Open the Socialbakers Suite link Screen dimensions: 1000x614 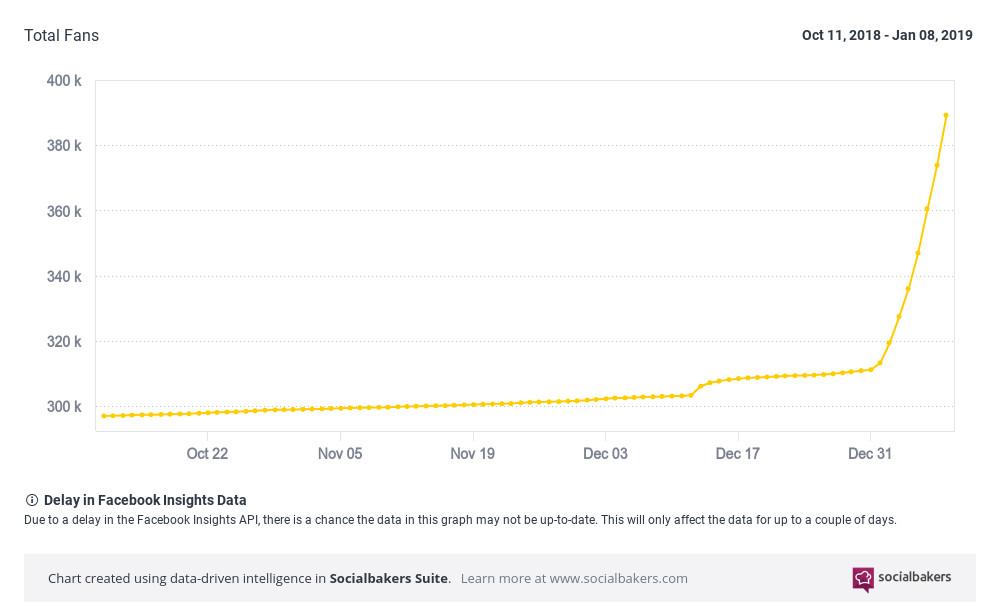tap(389, 578)
